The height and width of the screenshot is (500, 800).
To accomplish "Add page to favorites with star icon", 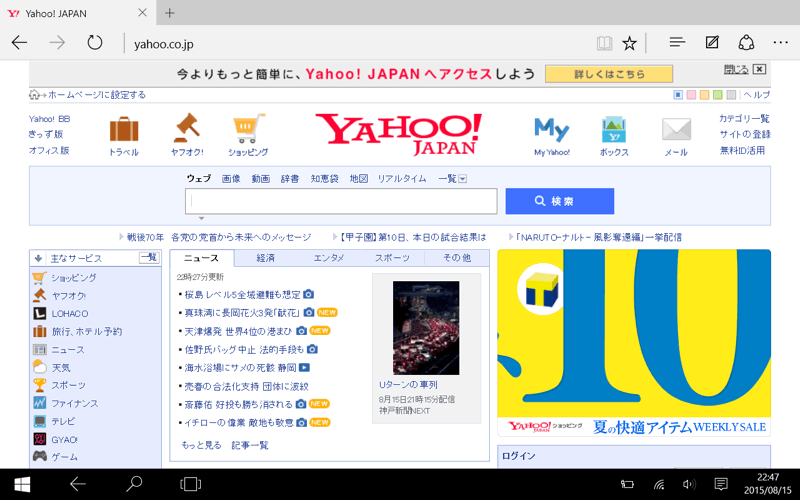I will [630, 43].
